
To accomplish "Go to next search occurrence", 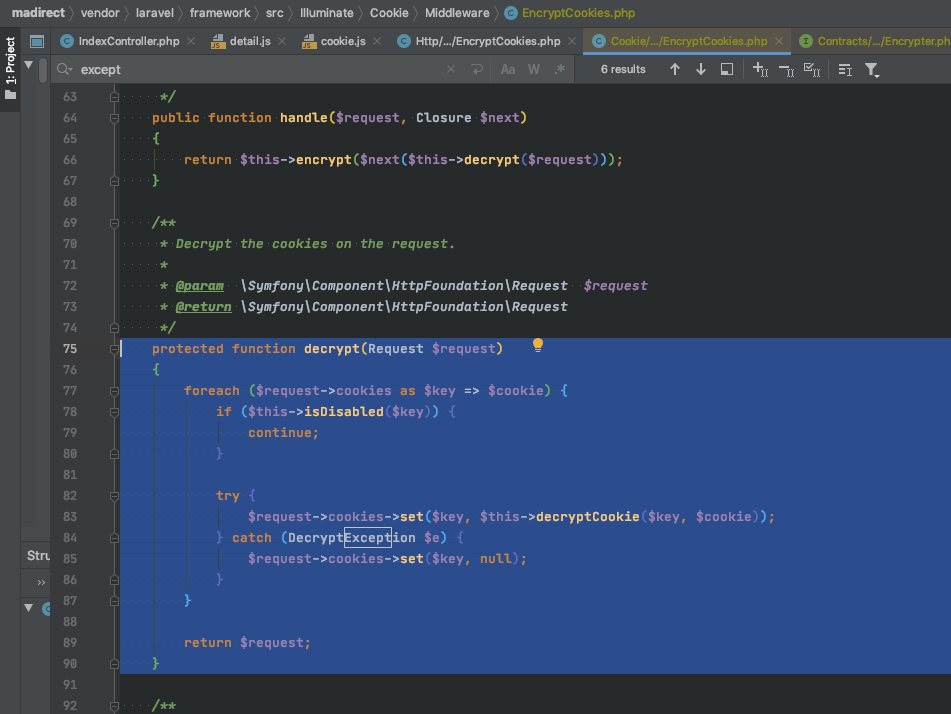I will tap(701, 69).
